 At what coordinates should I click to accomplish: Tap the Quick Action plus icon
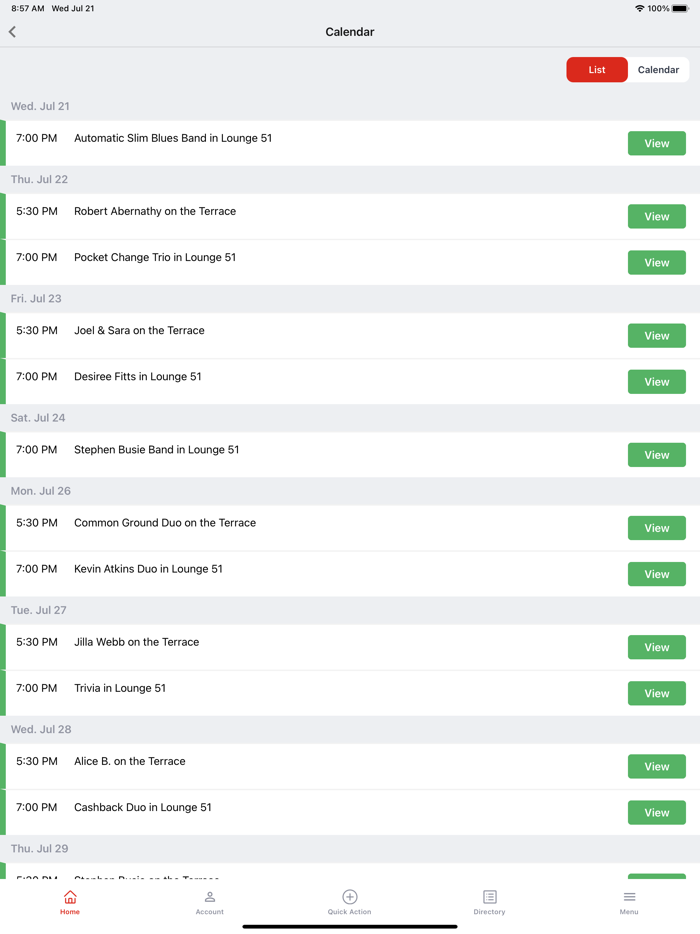click(350, 897)
